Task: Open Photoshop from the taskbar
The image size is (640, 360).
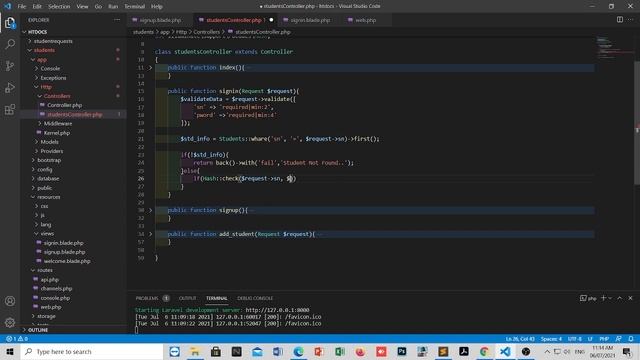Action: (402, 351)
